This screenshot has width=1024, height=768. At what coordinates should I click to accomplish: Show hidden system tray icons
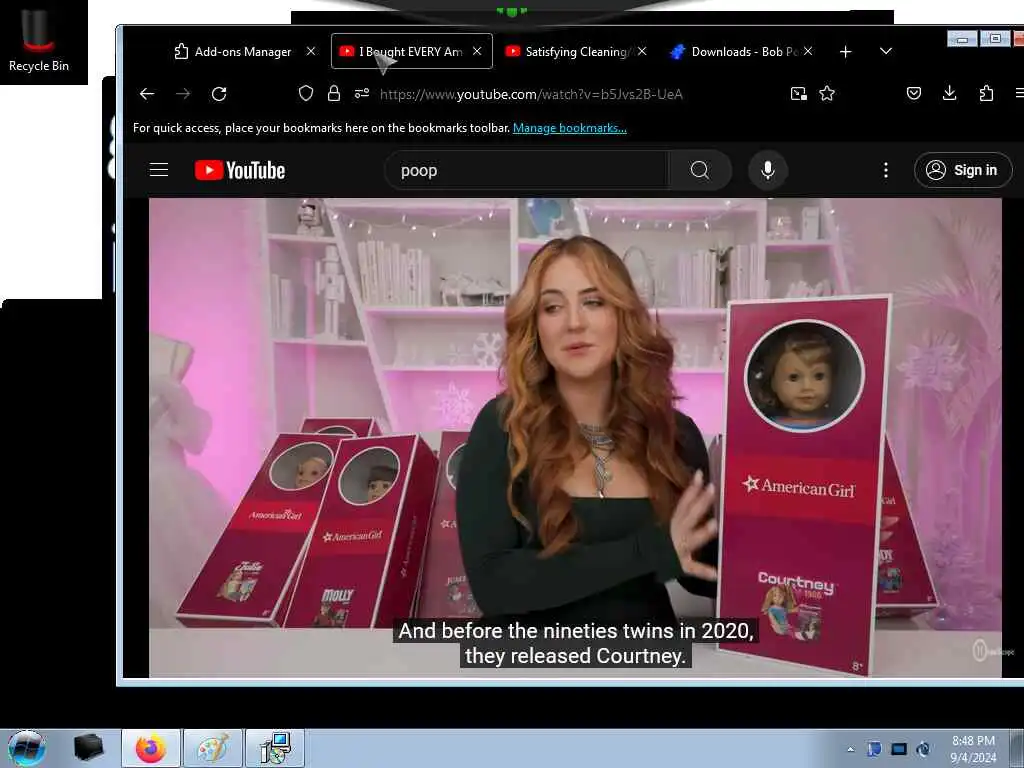tap(850, 749)
